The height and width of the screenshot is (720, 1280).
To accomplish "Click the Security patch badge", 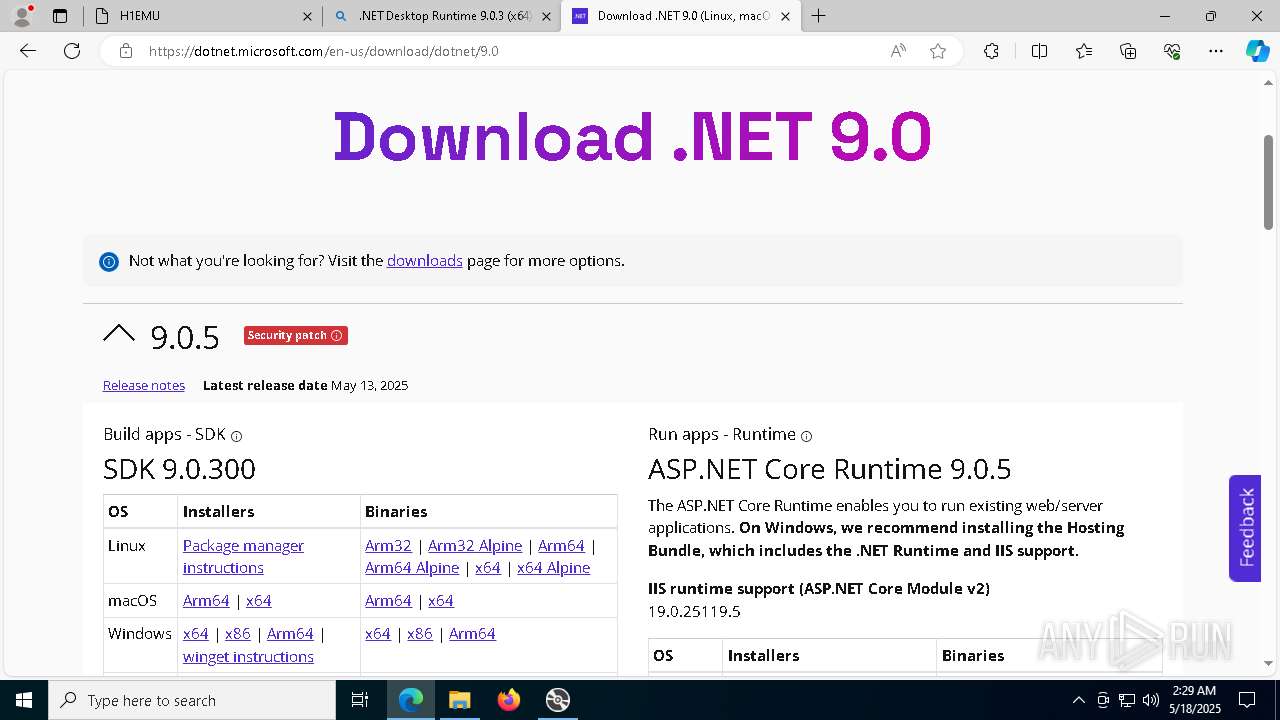I will (295, 336).
